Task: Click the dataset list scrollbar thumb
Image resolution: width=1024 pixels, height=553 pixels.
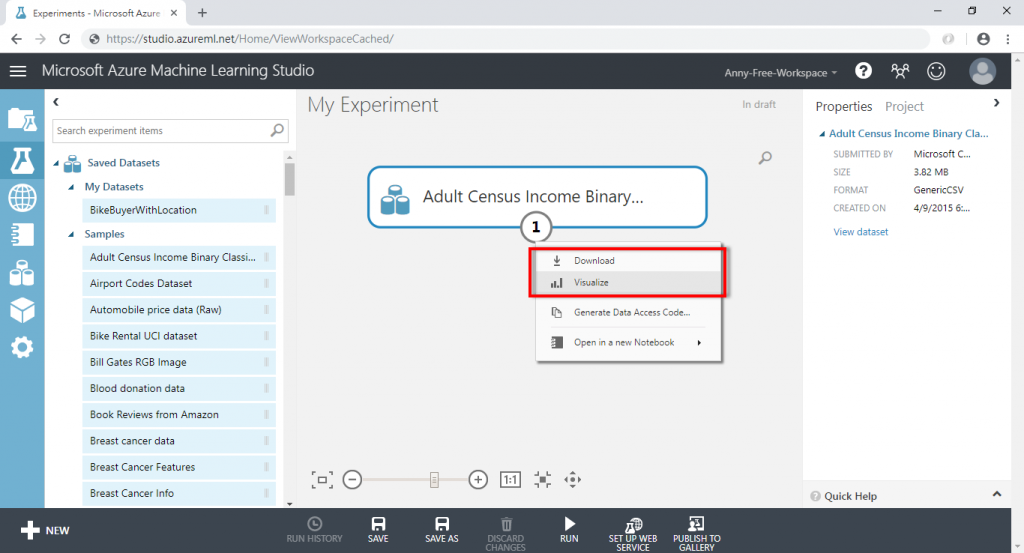Action: click(x=289, y=179)
